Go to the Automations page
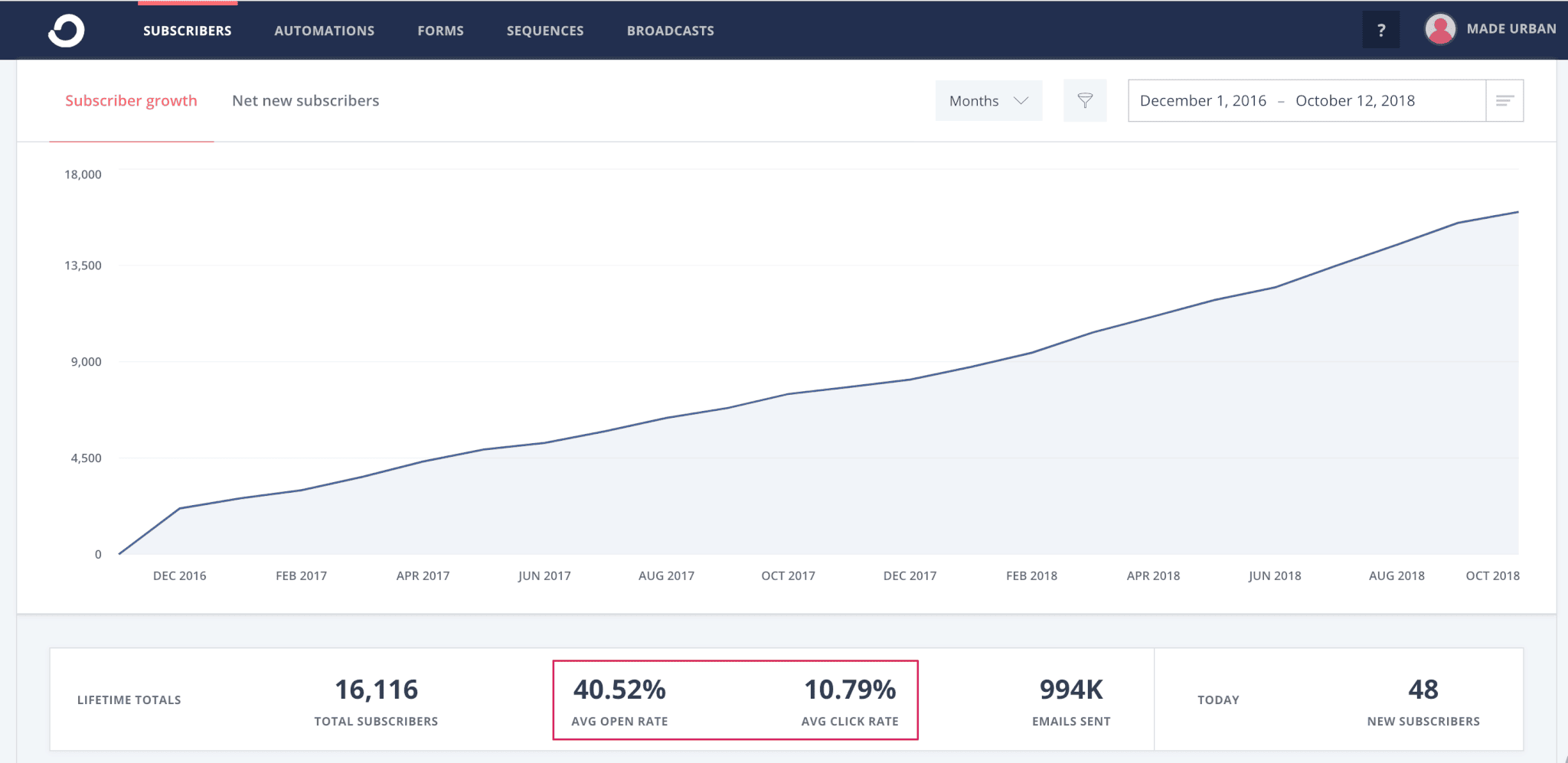Viewport: 1568px width, 763px height. pyautogui.click(x=325, y=31)
